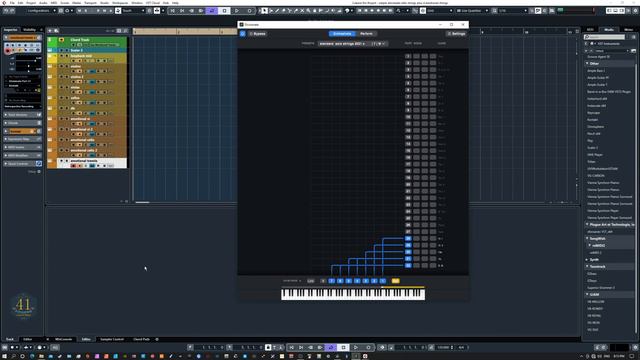
Task: Click the Bypass button in Divisimate
Action: (258, 34)
